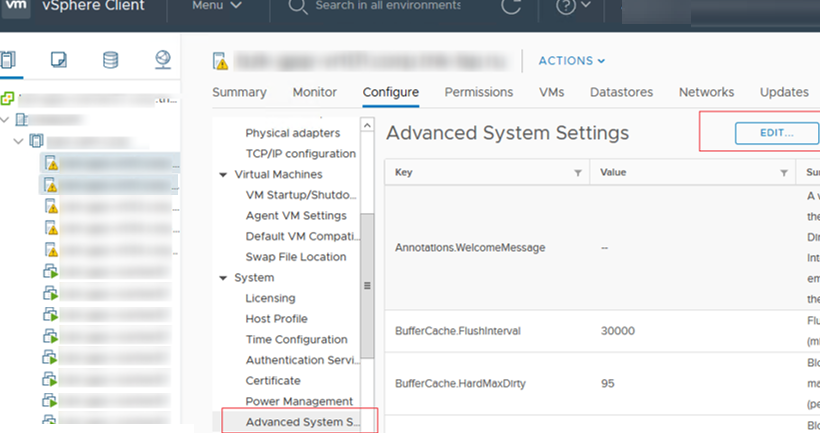Open the Hosts and Clusters inventory view
This screenshot has width=820, height=433.
coord(8,60)
